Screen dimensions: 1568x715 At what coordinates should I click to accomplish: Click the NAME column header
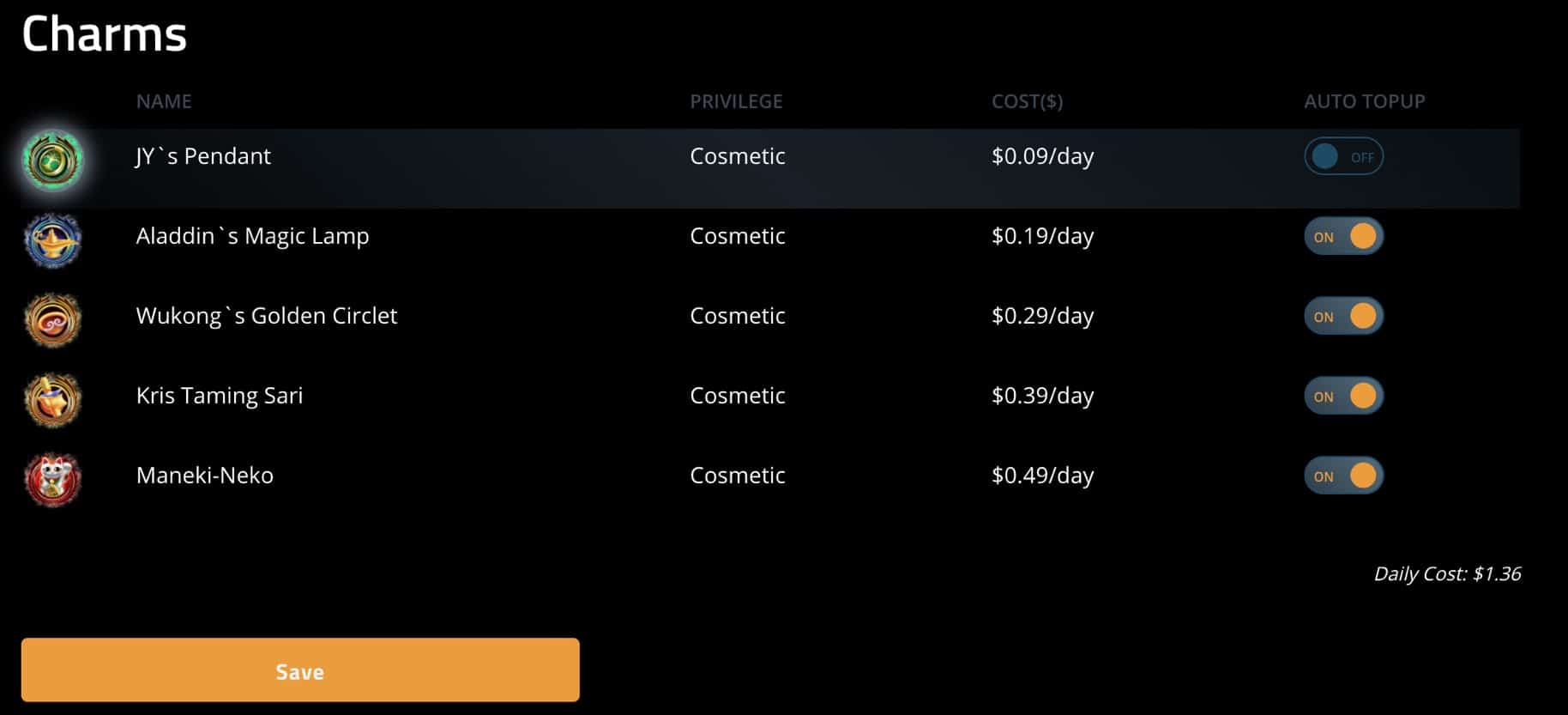(x=164, y=101)
